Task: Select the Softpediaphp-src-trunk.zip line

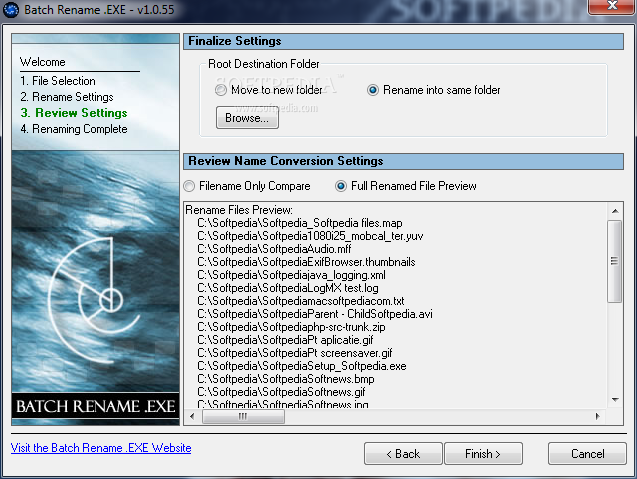Action: (x=291, y=327)
